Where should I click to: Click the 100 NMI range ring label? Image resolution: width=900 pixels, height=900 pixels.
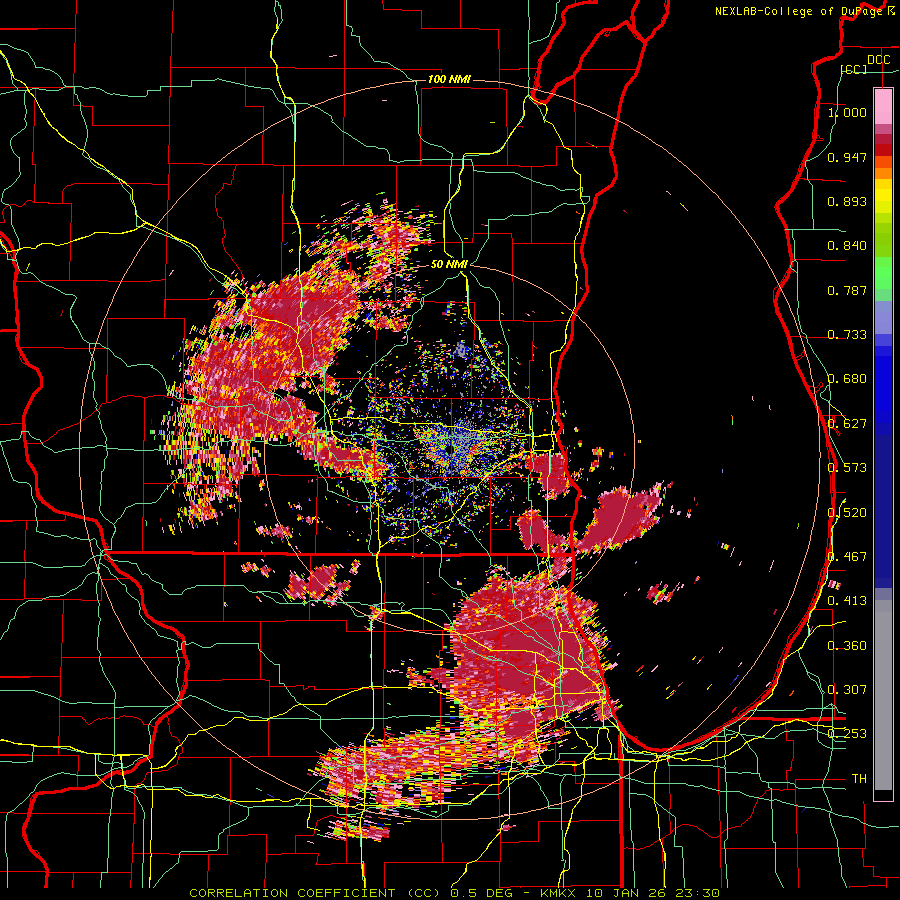(x=449, y=79)
